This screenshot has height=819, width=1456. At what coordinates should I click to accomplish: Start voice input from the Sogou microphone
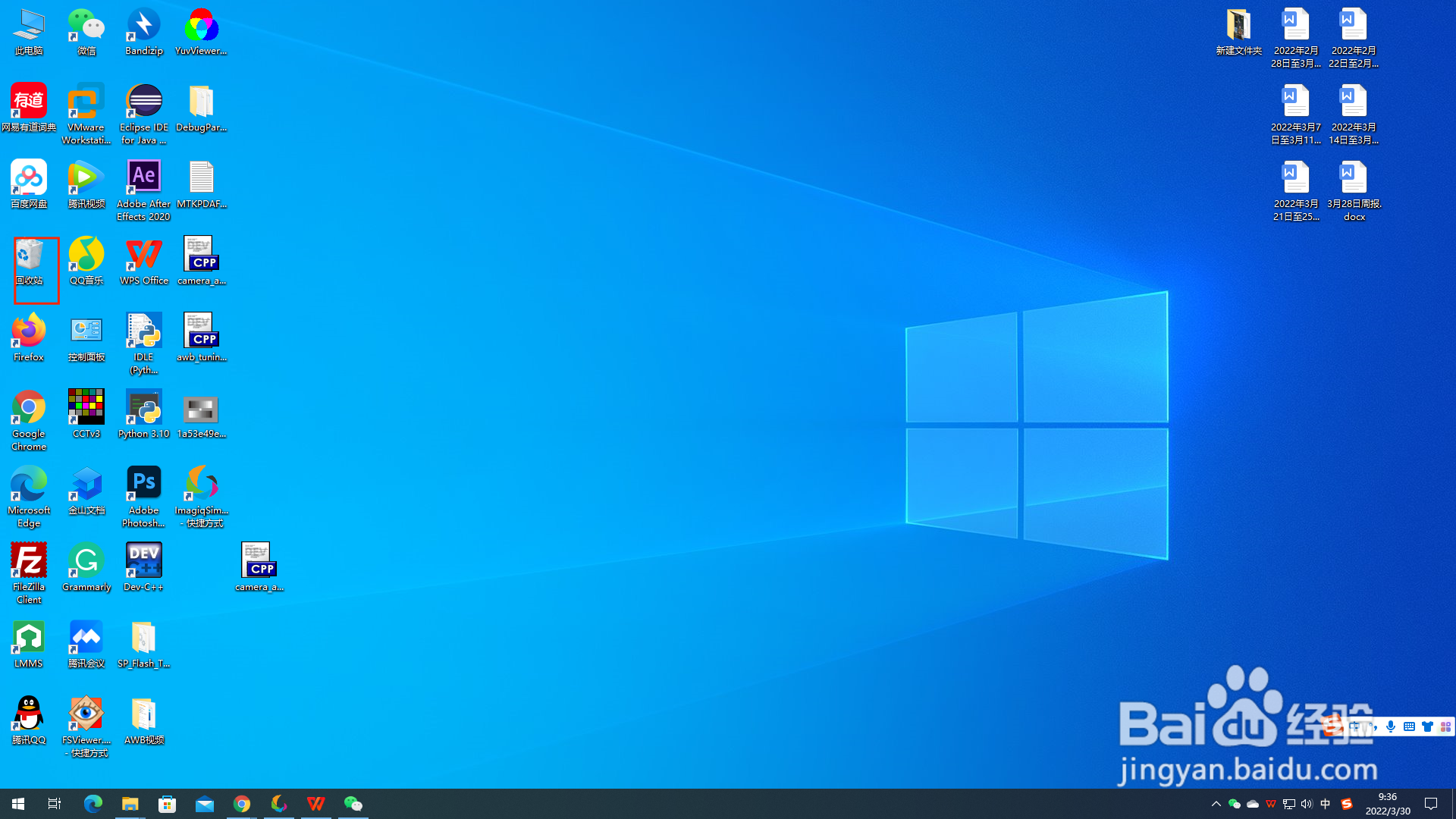[1391, 726]
